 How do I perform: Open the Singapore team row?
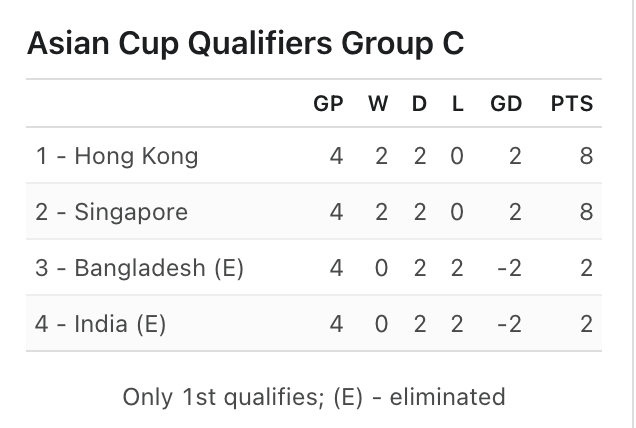(112, 212)
